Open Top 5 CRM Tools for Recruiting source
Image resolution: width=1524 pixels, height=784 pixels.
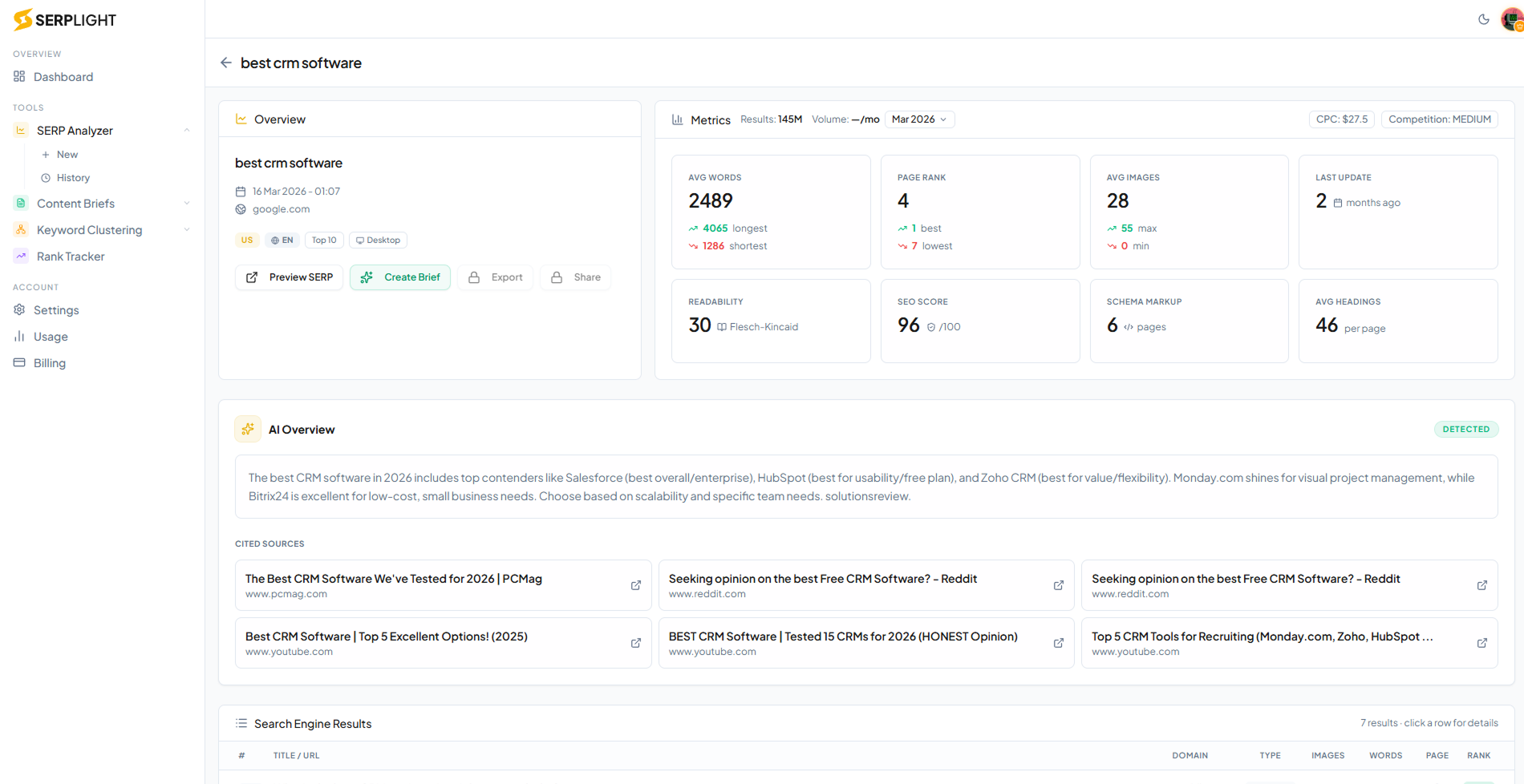(x=1289, y=643)
